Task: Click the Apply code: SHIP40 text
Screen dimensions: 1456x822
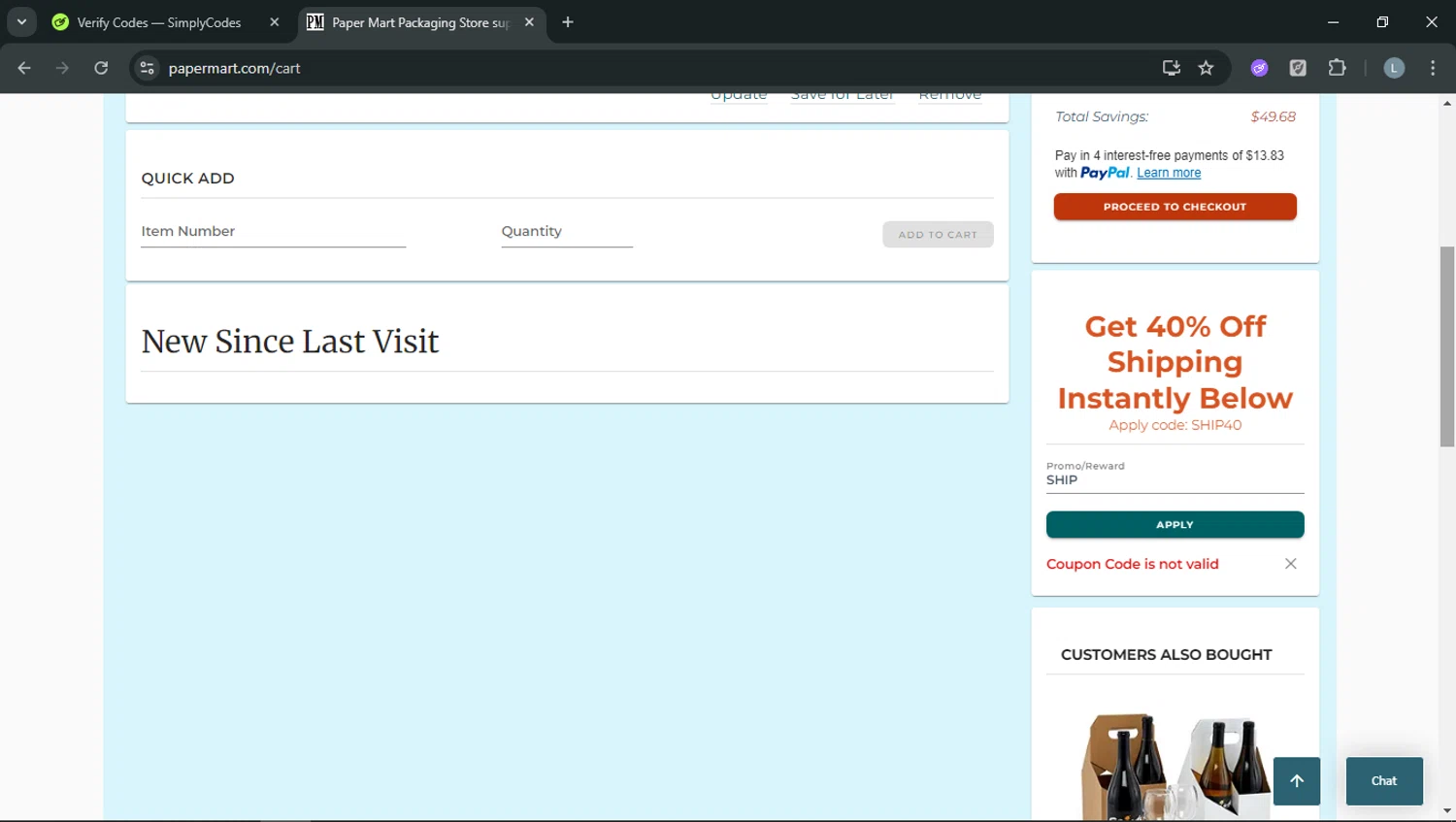Action: click(1175, 425)
